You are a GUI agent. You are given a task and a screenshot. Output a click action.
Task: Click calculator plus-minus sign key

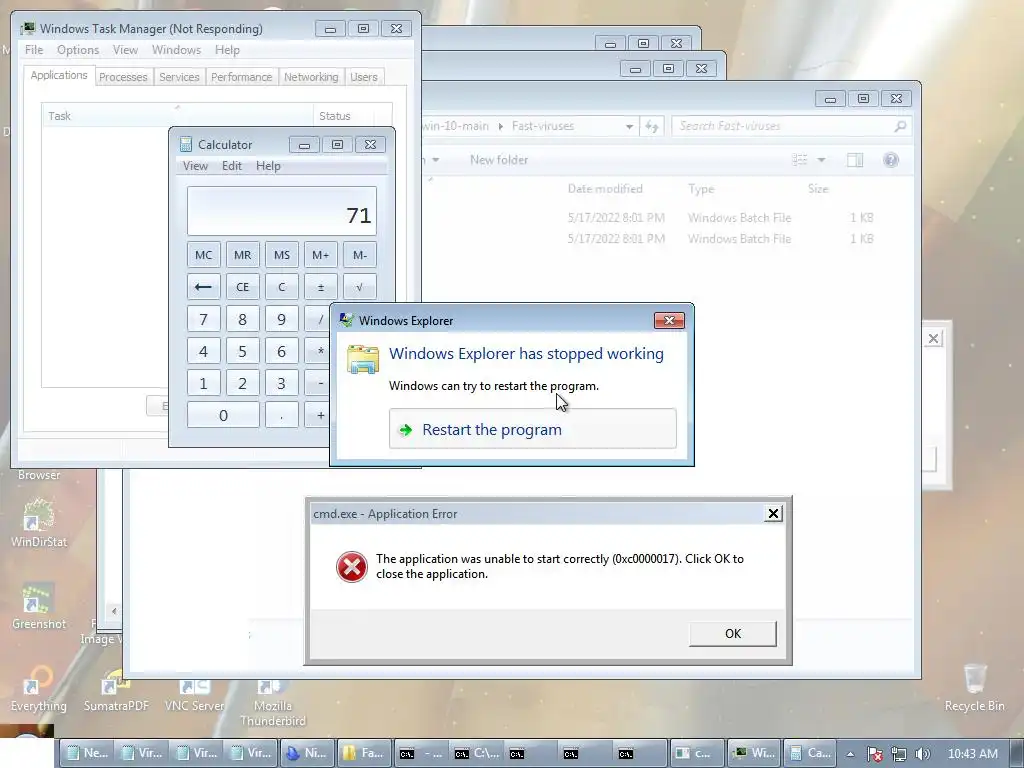click(x=321, y=287)
